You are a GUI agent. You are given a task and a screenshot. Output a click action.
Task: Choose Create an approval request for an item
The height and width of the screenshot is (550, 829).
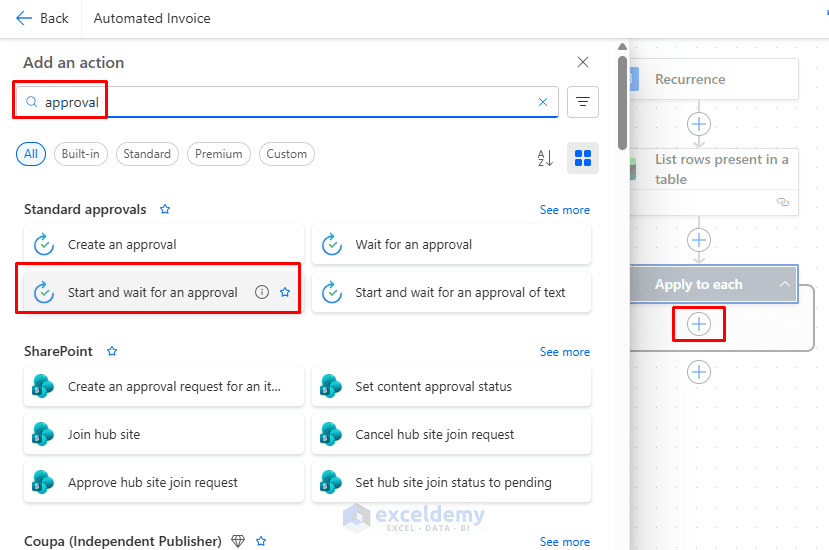click(164, 387)
